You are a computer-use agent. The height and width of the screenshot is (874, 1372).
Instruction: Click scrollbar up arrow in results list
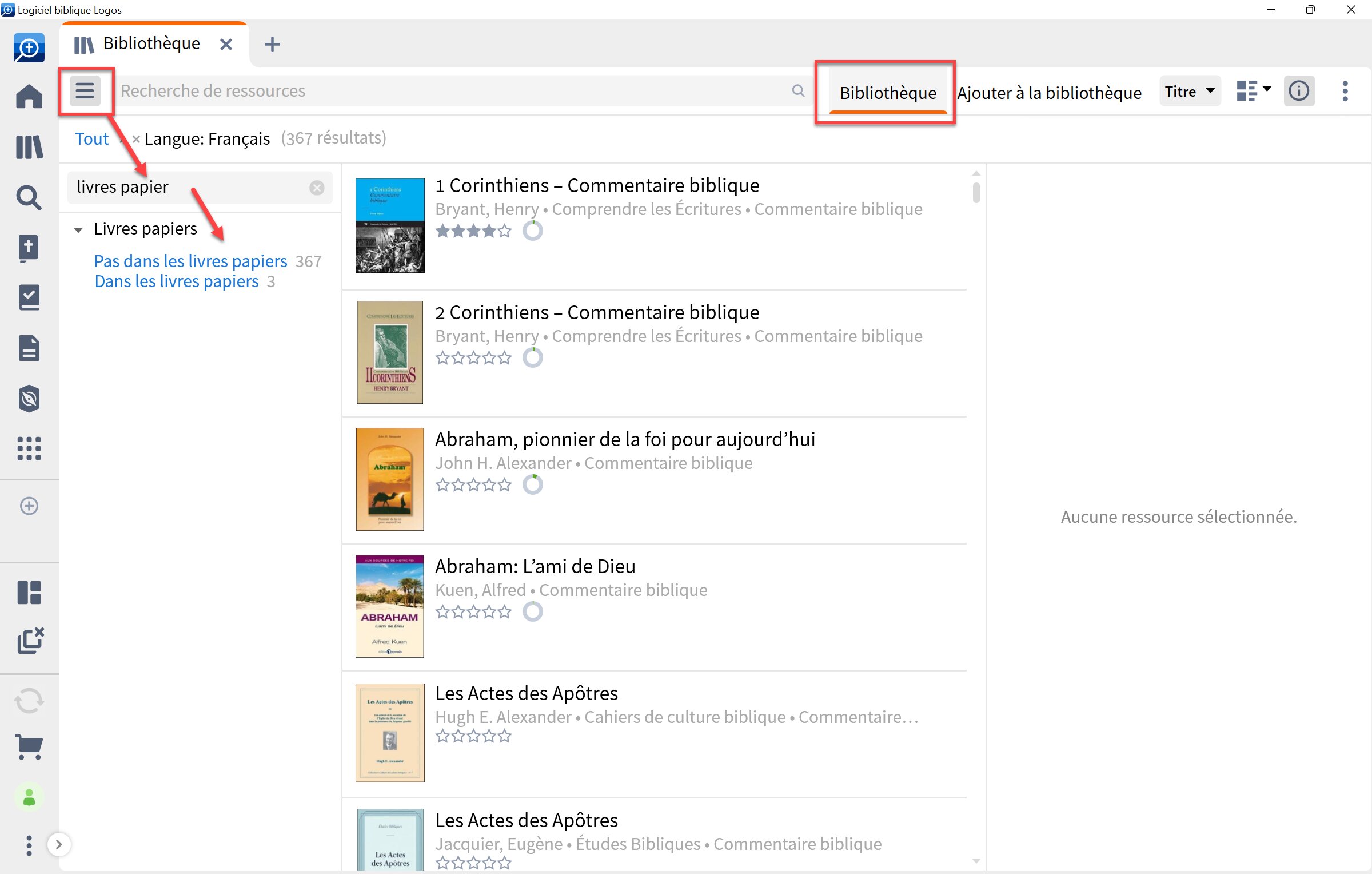976,173
